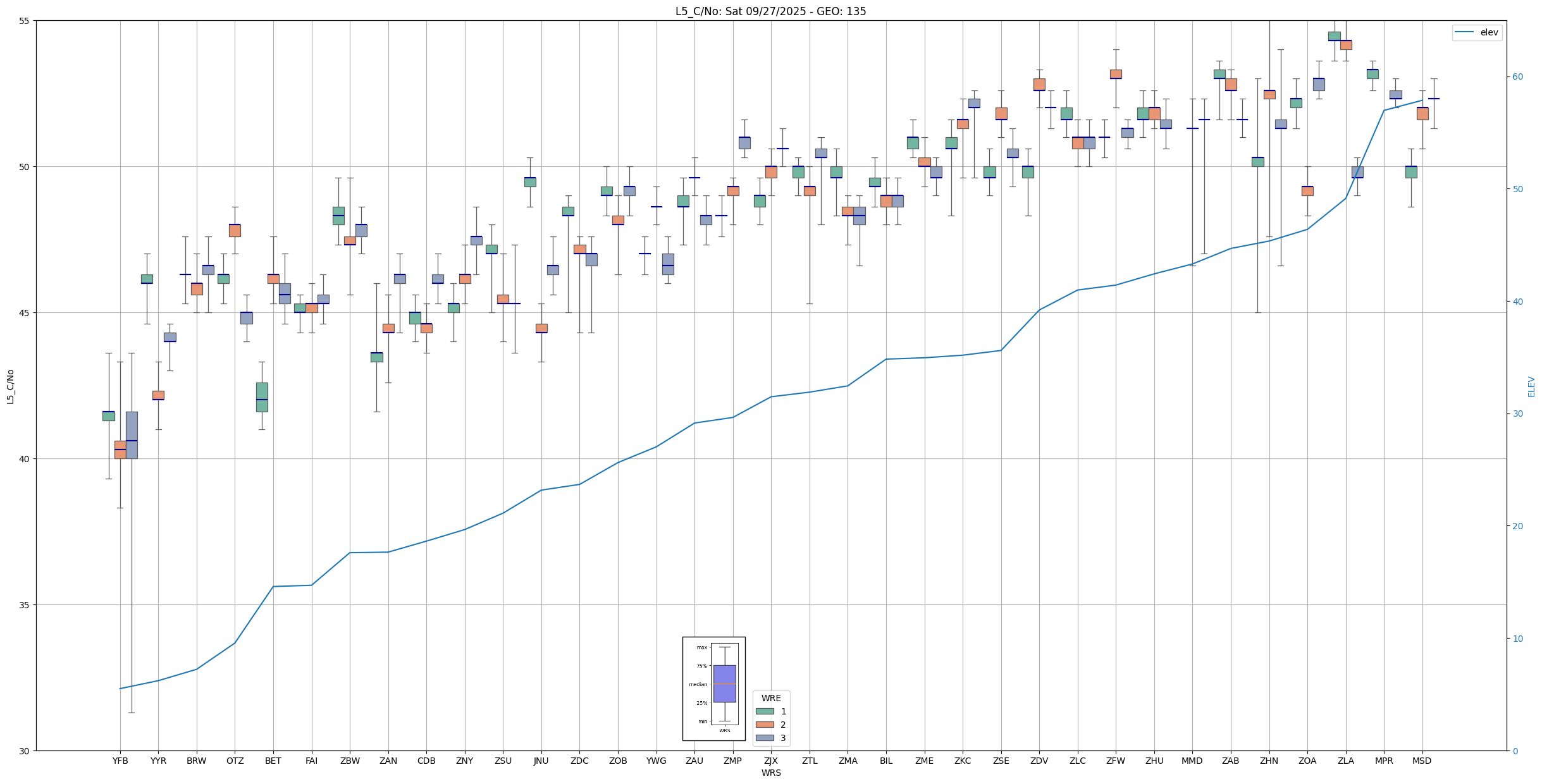Screen dimensions: 1542x784
Task: Click the elev line legend entry
Action: point(1477,32)
